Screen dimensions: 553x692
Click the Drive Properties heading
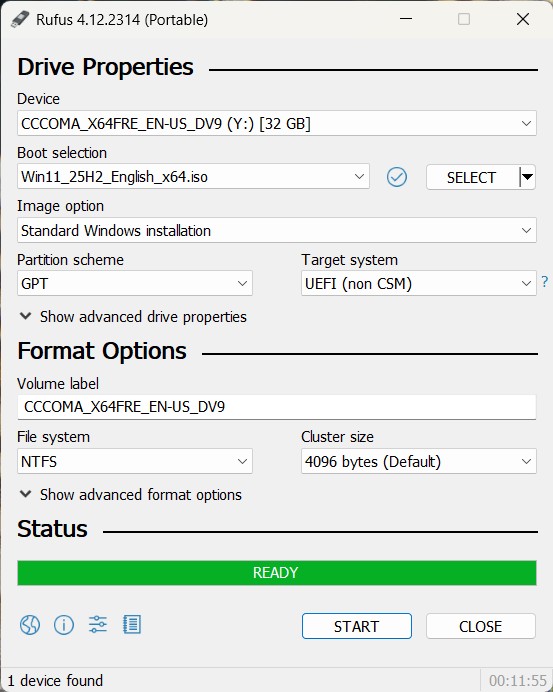(105, 67)
